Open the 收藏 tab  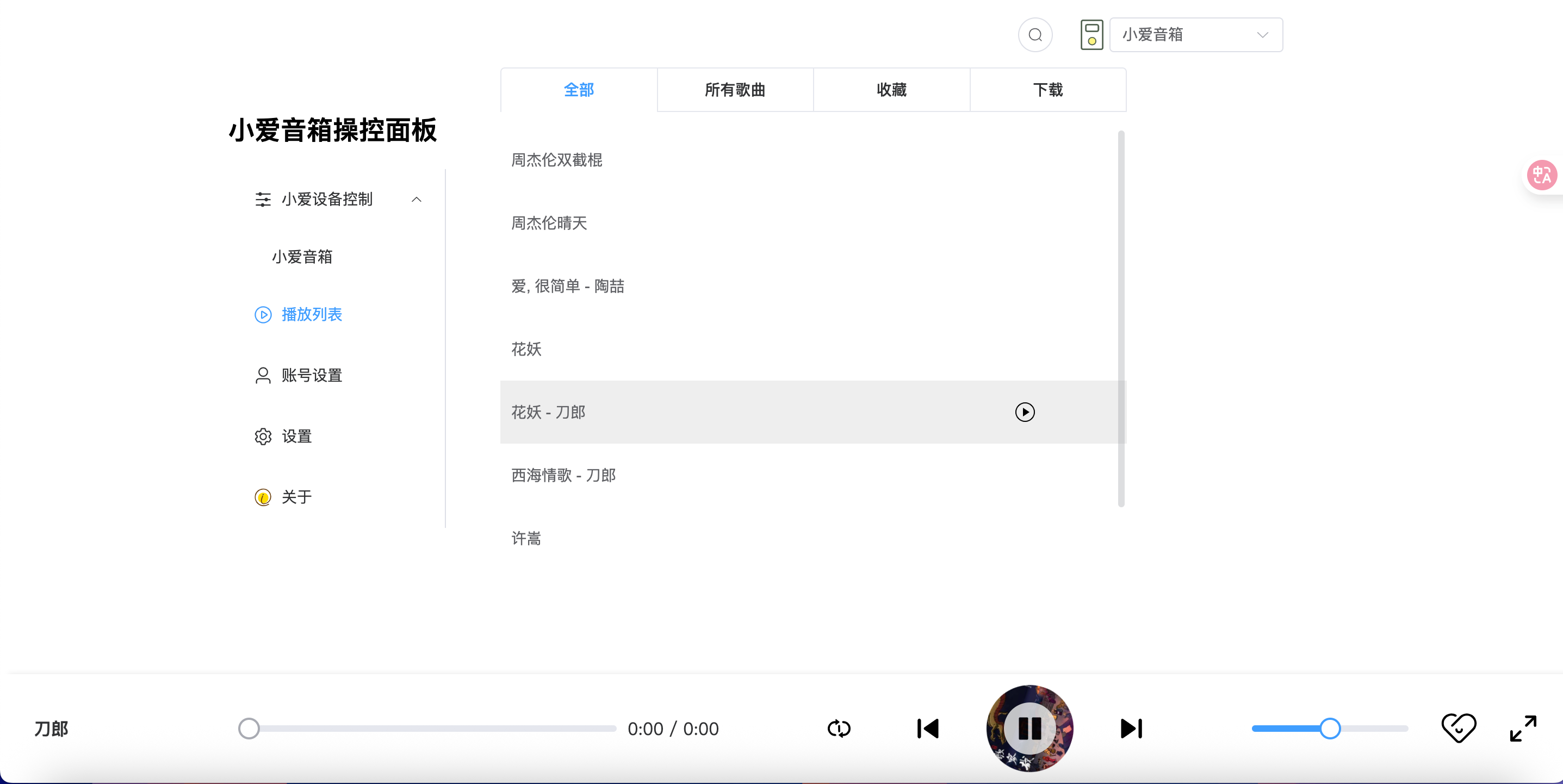point(891,90)
